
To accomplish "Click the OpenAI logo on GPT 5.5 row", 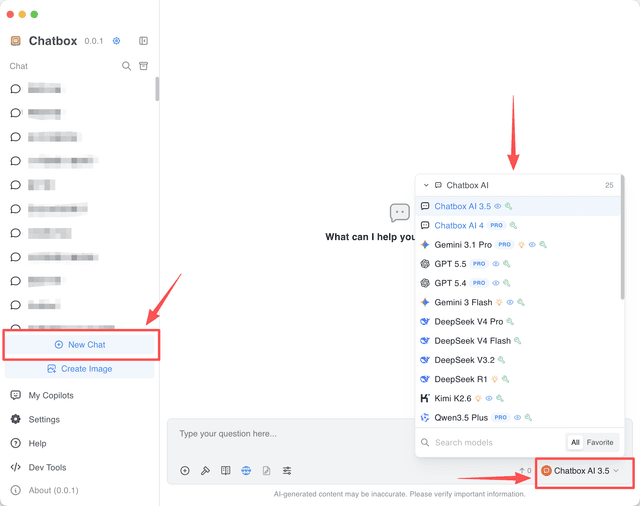I will (425, 264).
